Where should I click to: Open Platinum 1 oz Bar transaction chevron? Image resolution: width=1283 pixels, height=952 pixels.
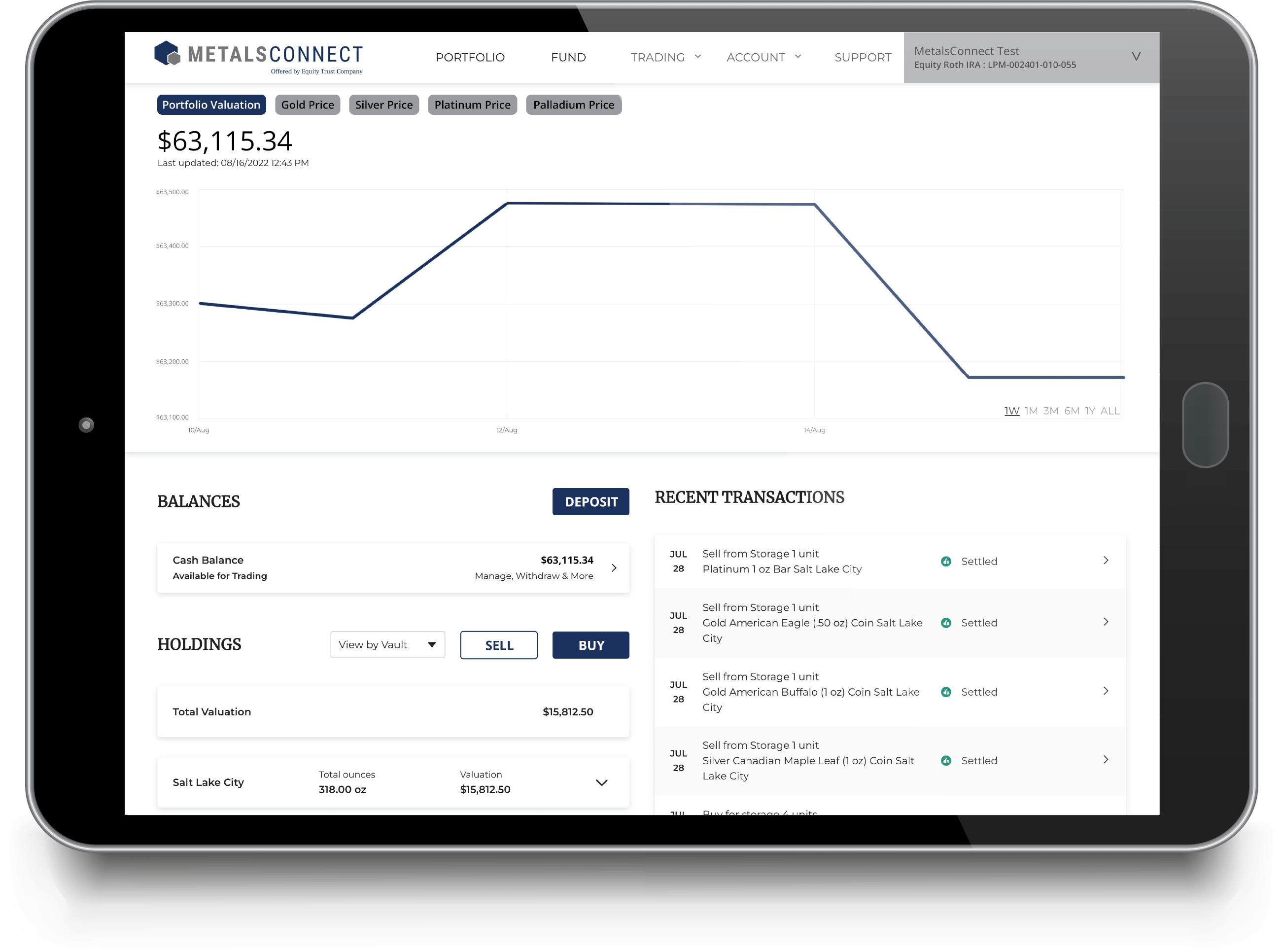click(x=1106, y=561)
